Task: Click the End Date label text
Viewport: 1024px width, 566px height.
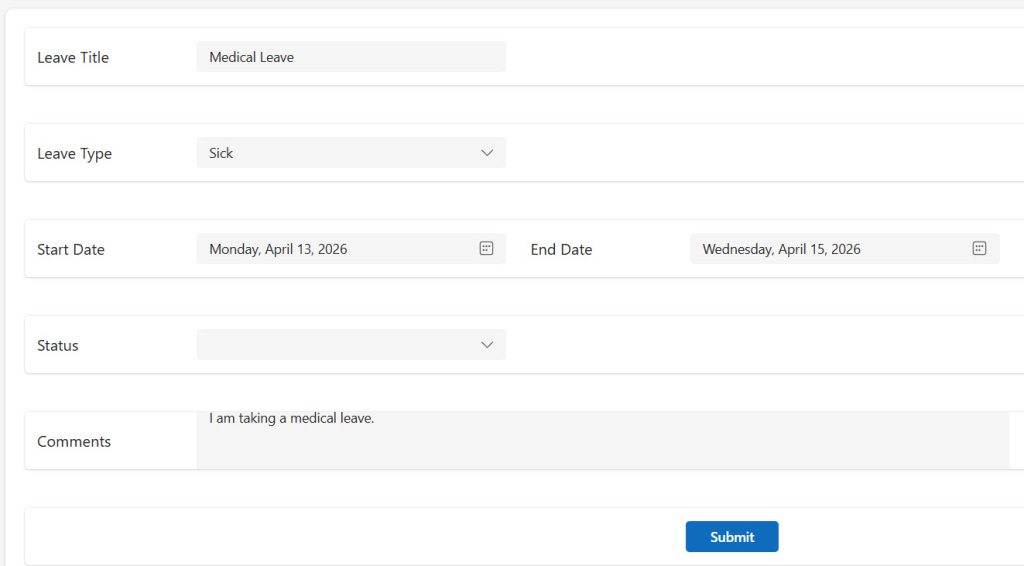Action: tap(561, 249)
